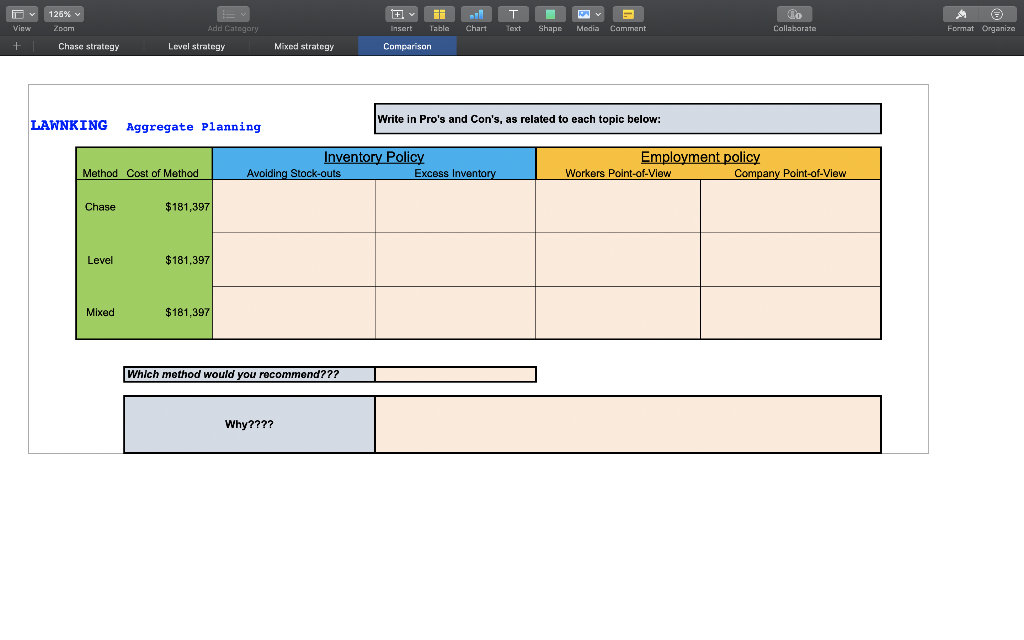Screen dimensions: 1024x640
Task: Add a Comment
Action: point(628,14)
